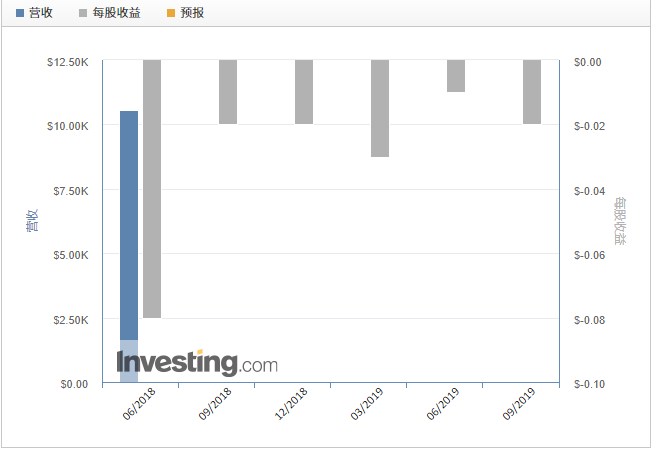Select the gray EPS bar for 09/2018
The width and height of the screenshot is (653, 454).
click(x=228, y=92)
